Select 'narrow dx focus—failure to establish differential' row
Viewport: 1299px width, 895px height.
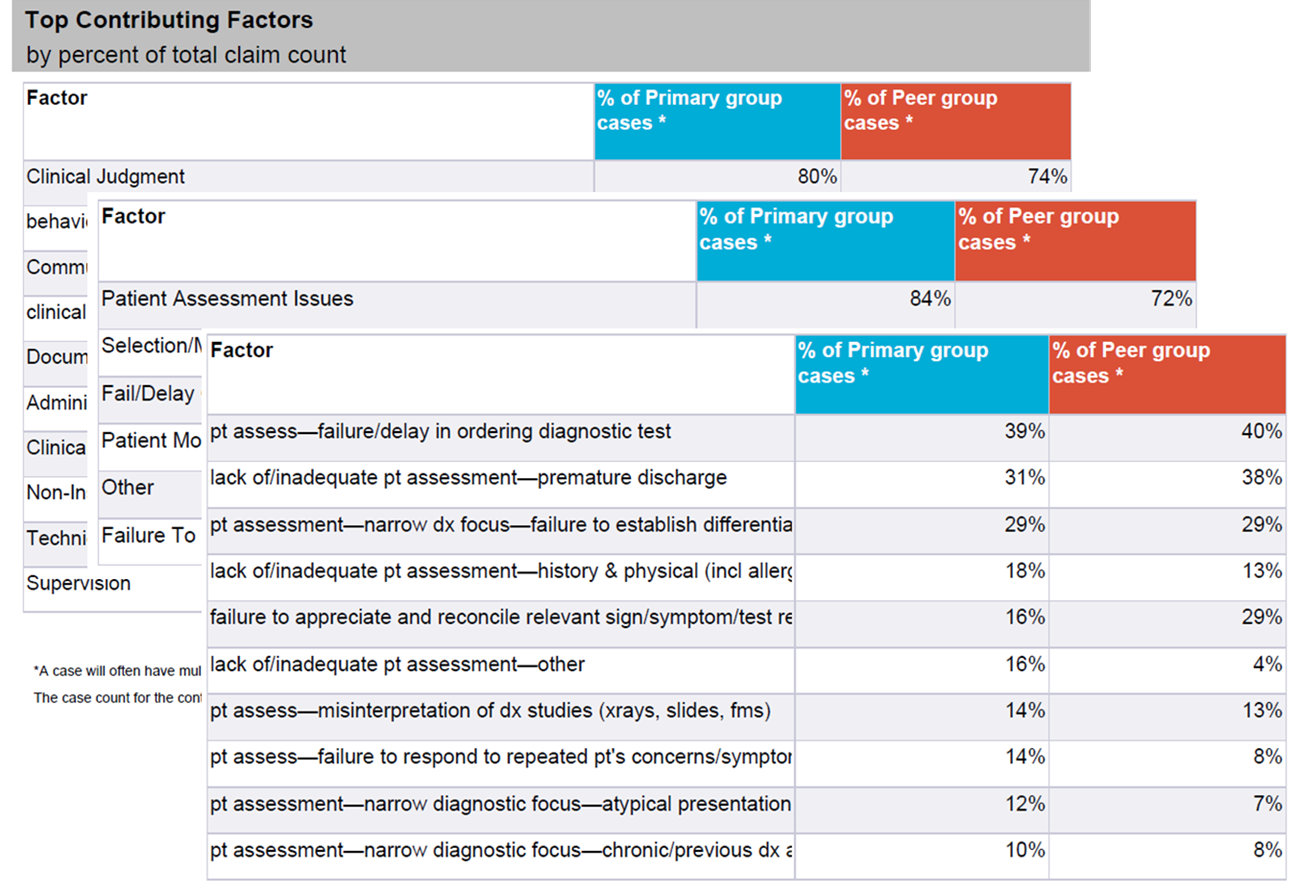[500, 525]
